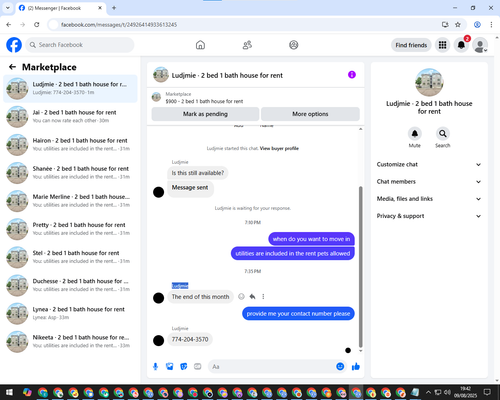This screenshot has height=400, width=500.
Task: Search in conversation using magnifier icon
Action: pos(443,134)
